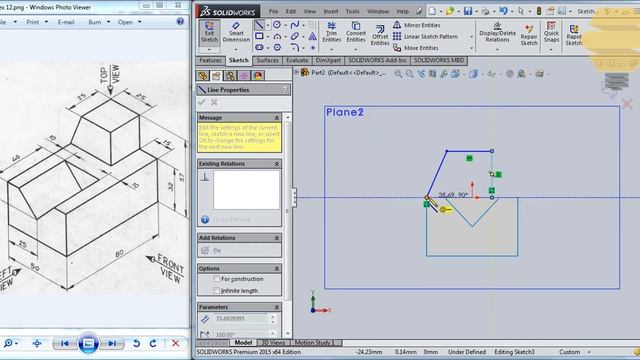Click the Convert Entities tool

(x=356, y=32)
